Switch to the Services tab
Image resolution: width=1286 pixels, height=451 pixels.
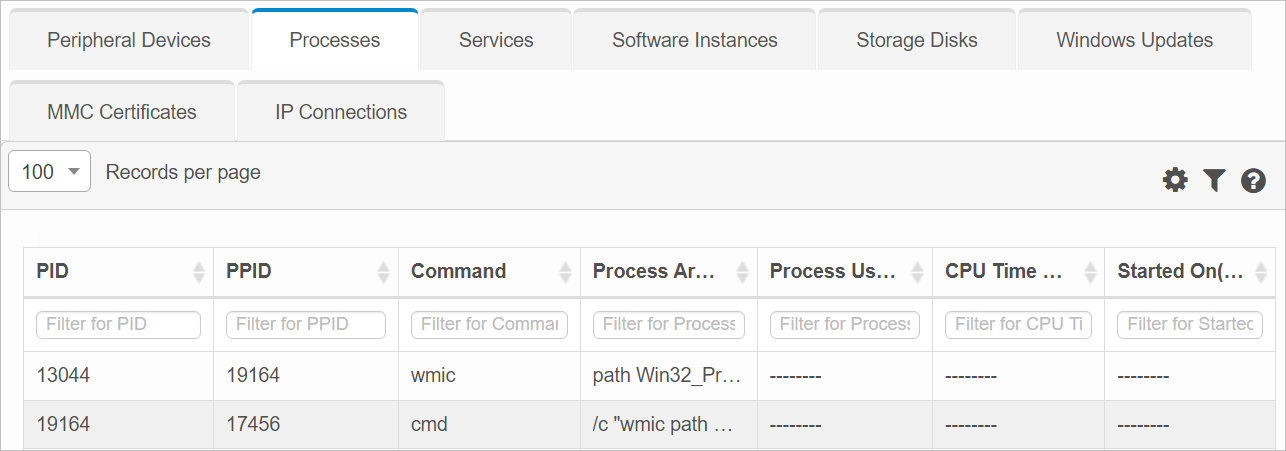tap(496, 41)
